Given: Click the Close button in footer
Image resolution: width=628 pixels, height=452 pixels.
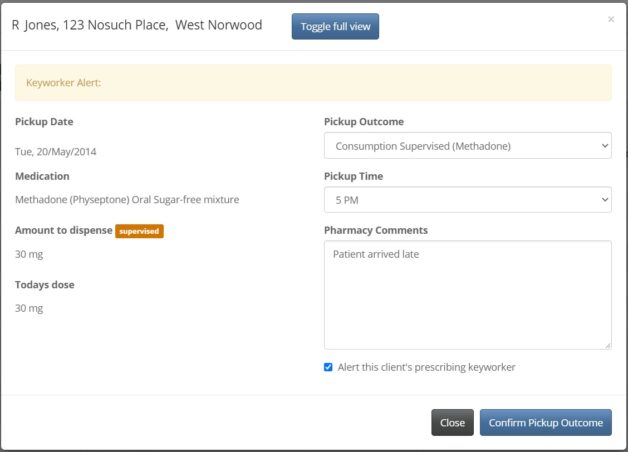Looking at the screenshot, I should (x=452, y=423).
